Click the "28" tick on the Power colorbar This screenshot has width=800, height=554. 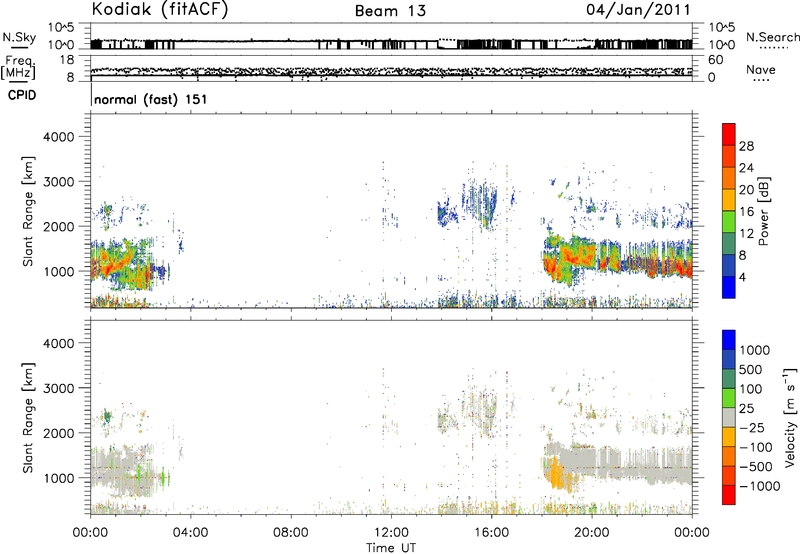[x=746, y=146]
